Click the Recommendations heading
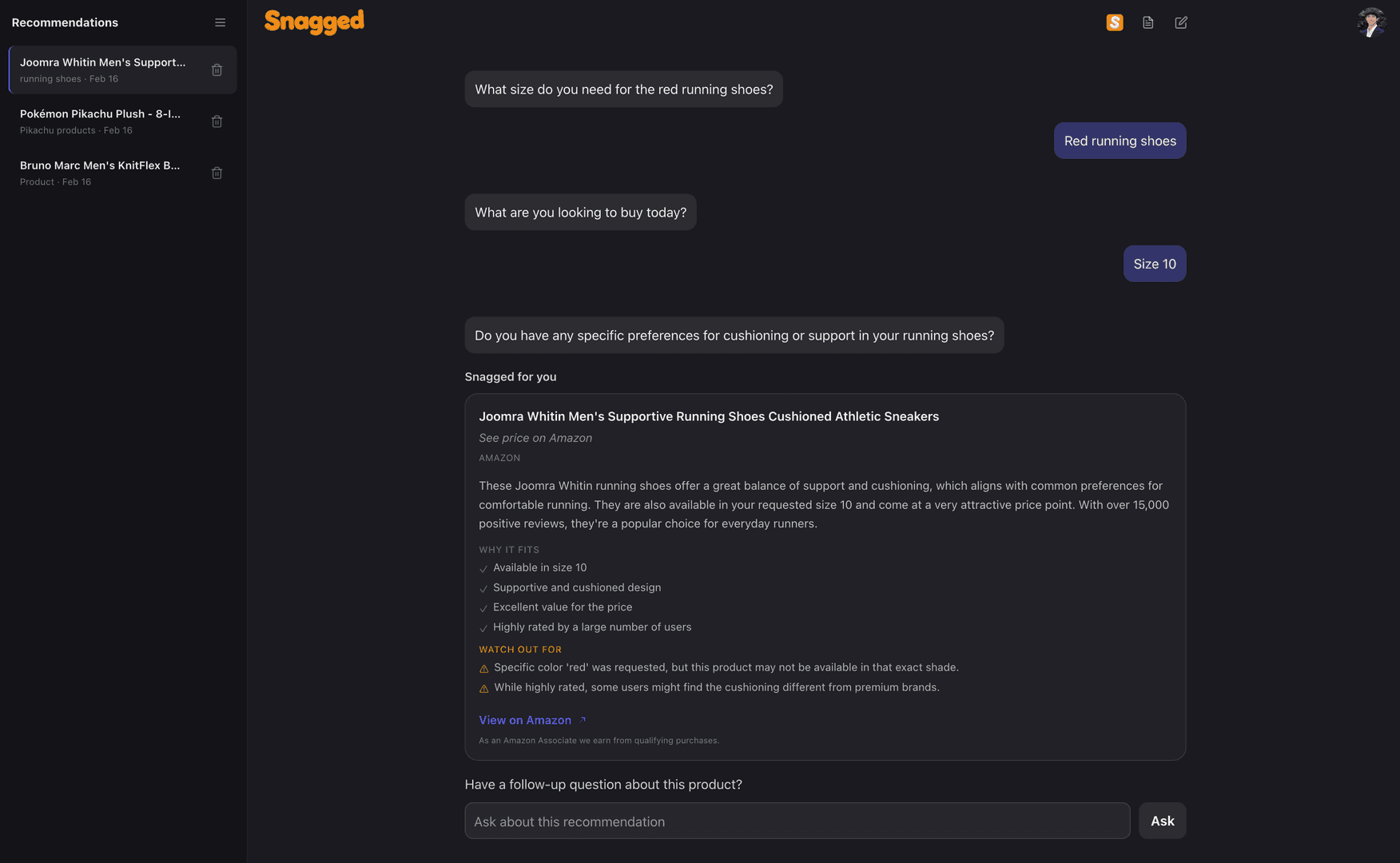Viewport: 1400px width, 863px height. tap(65, 22)
